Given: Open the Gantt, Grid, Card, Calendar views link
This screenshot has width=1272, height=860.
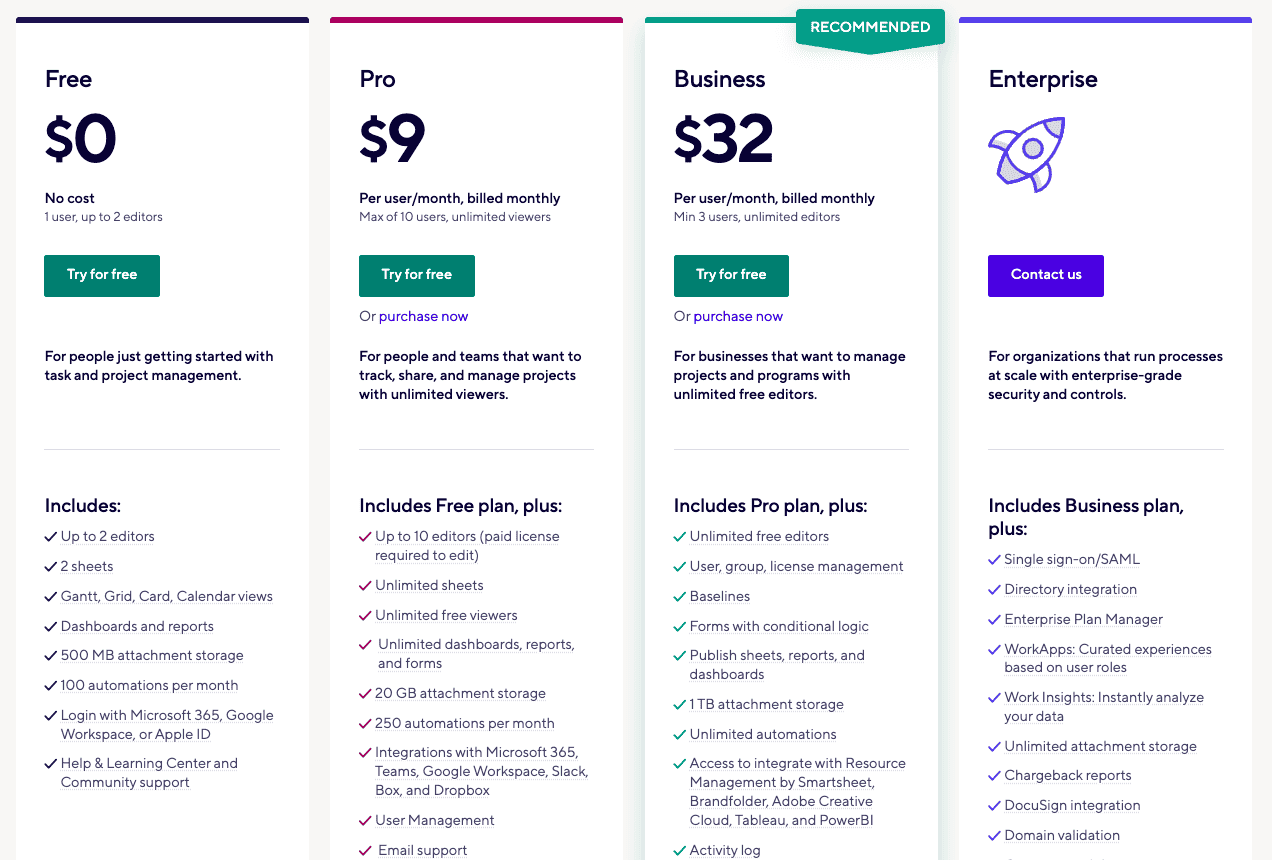Looking at the screenshot, I should tap(165, 595).
